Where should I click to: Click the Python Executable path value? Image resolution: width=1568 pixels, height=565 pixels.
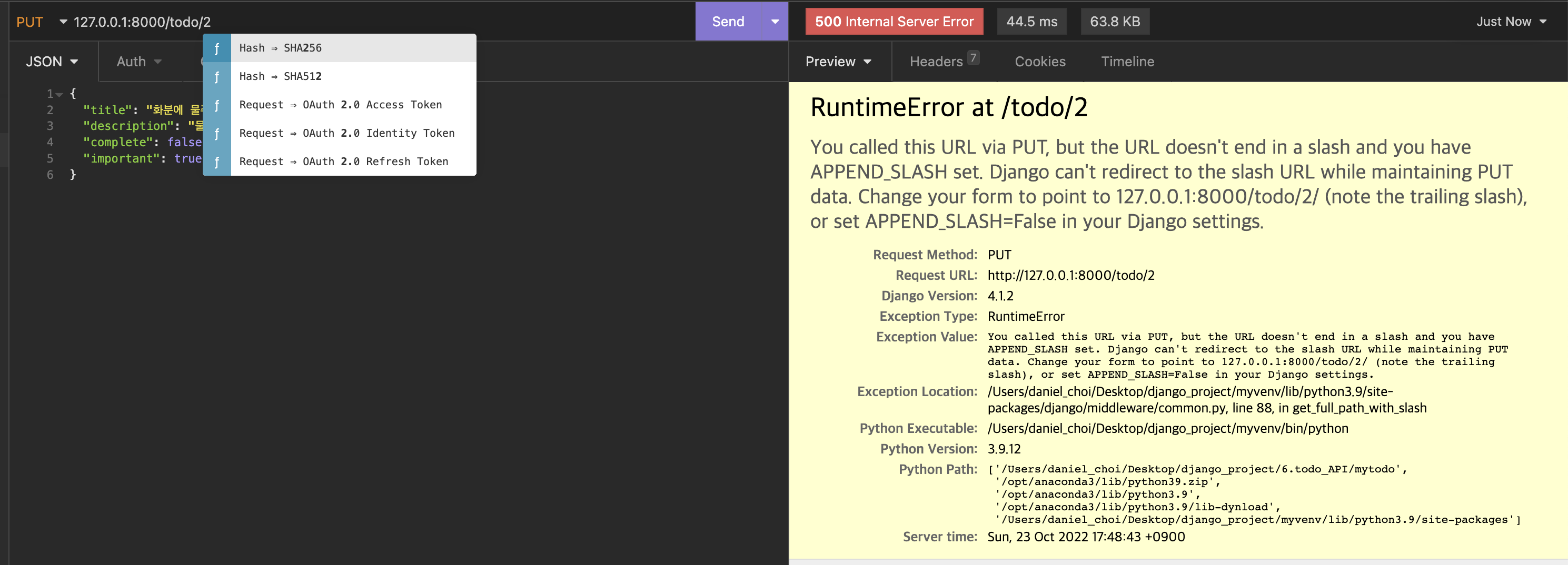[x=1167, y=429]
